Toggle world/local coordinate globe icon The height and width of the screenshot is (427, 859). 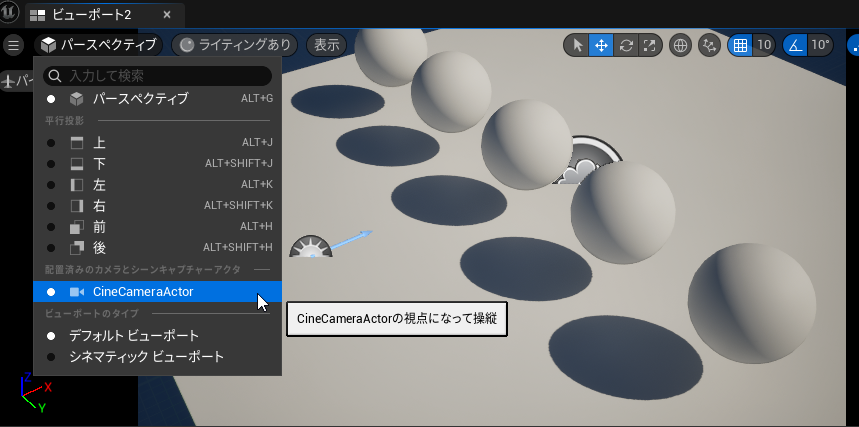(681, 45)
